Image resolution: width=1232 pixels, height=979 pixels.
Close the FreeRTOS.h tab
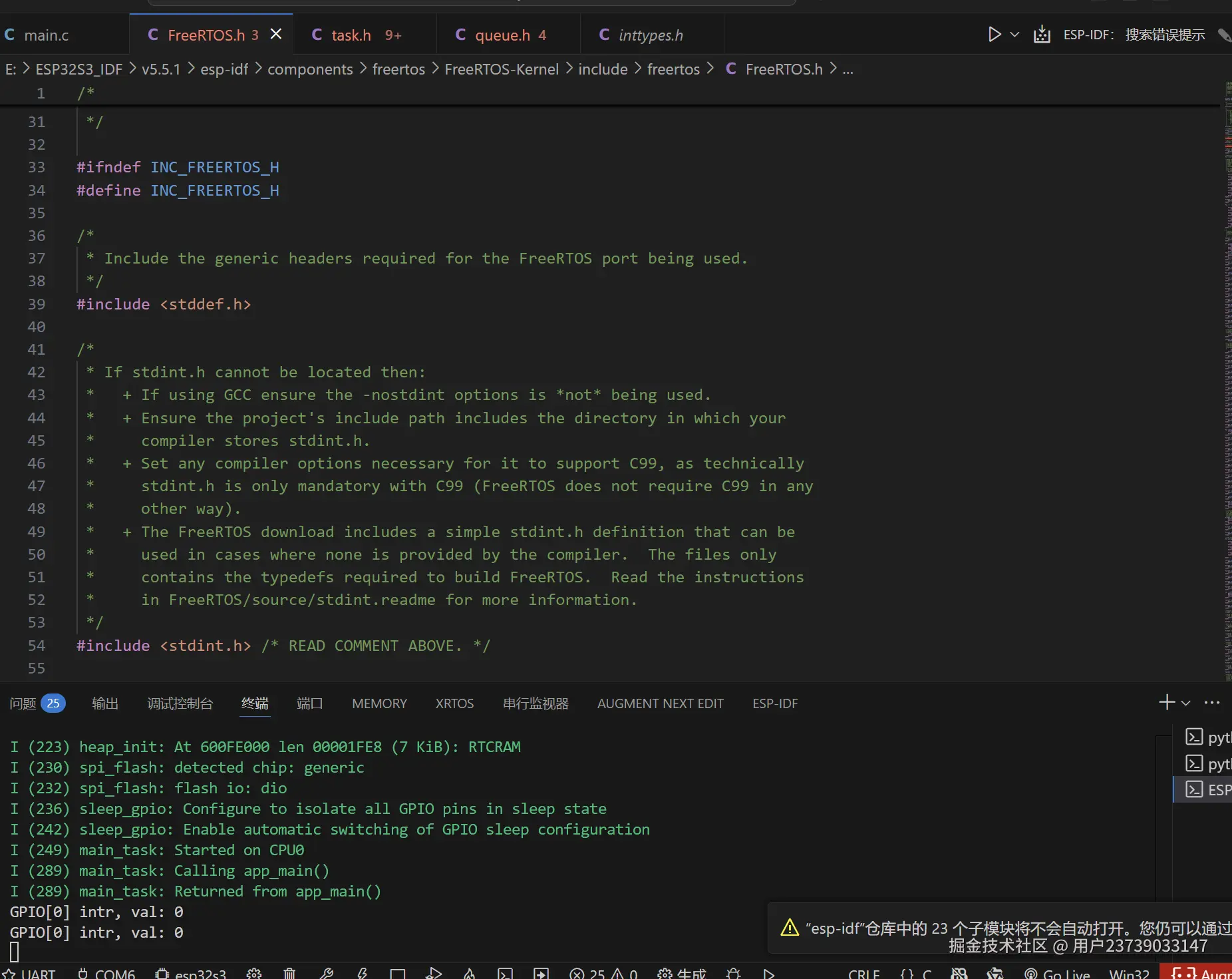pyautogui.click(x=276, y=35)
